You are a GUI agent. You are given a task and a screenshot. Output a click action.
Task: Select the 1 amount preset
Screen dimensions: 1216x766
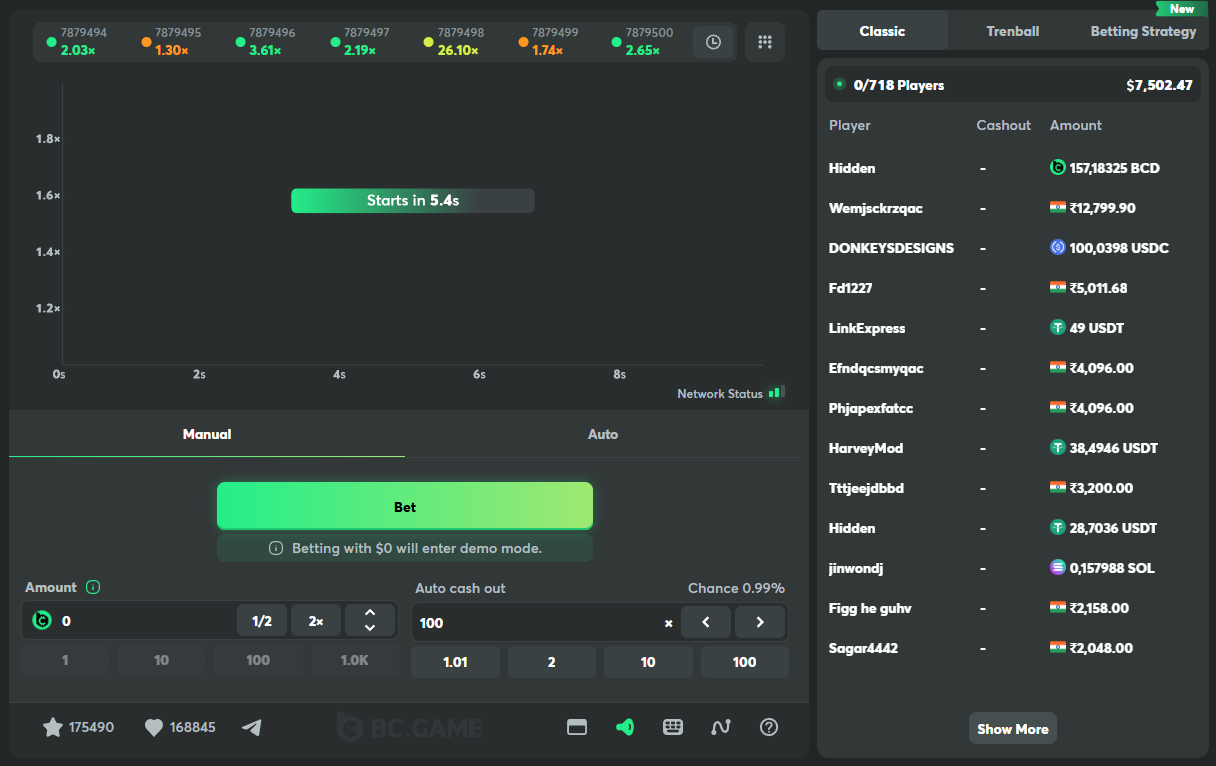tap(65, 660)
